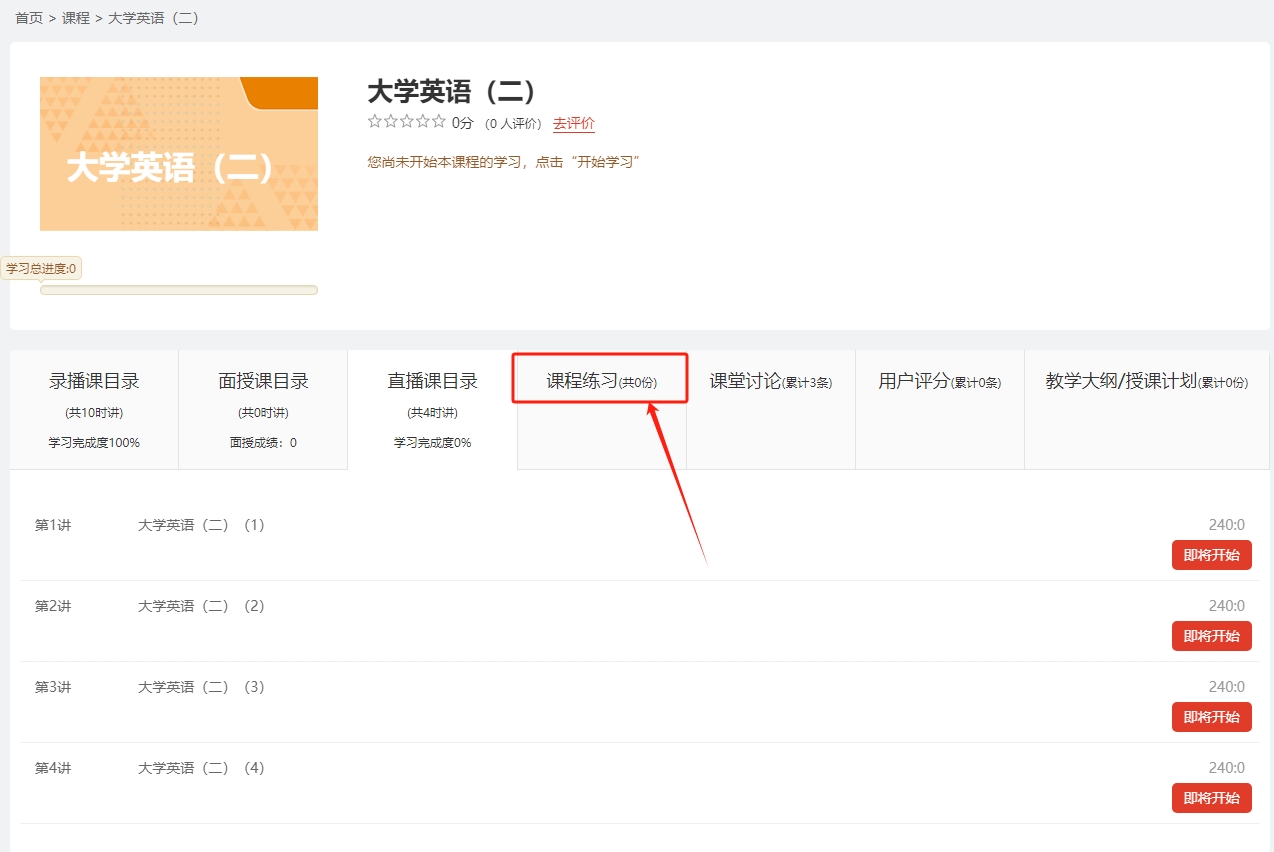Screen dimensions: 1274x852
Task: Click 即将开始 button for 第3讲
Action: click(1211, 717)
